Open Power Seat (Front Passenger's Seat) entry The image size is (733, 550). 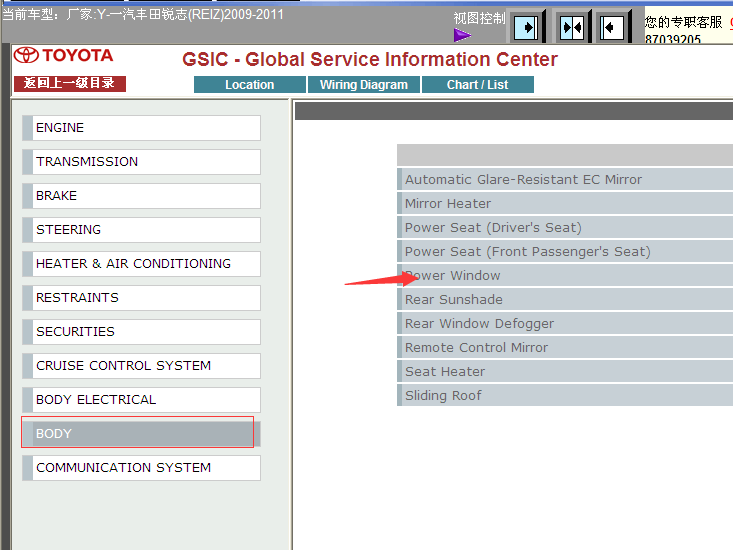(x=565, y=251)
